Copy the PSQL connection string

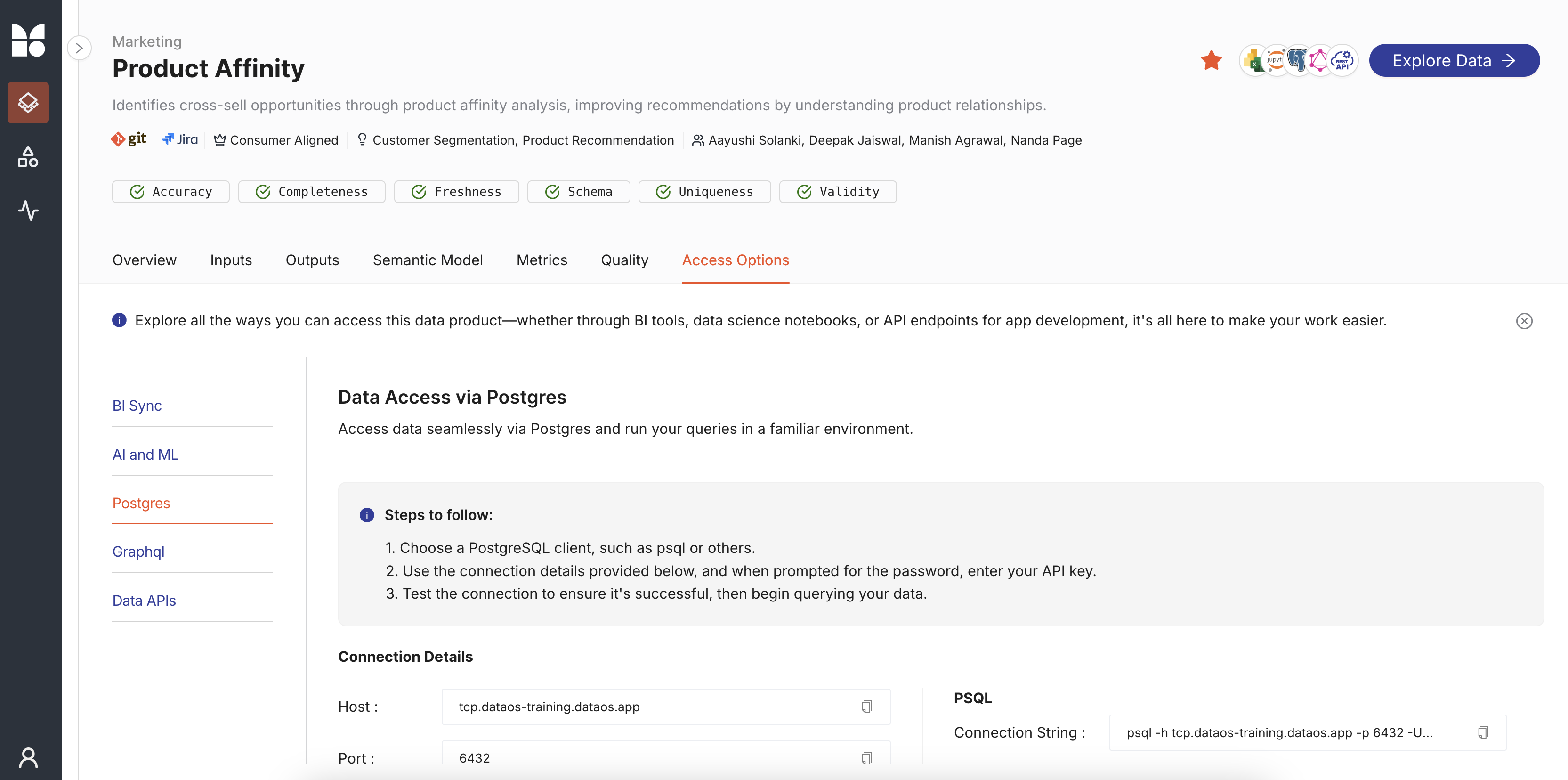point(1483,732)
